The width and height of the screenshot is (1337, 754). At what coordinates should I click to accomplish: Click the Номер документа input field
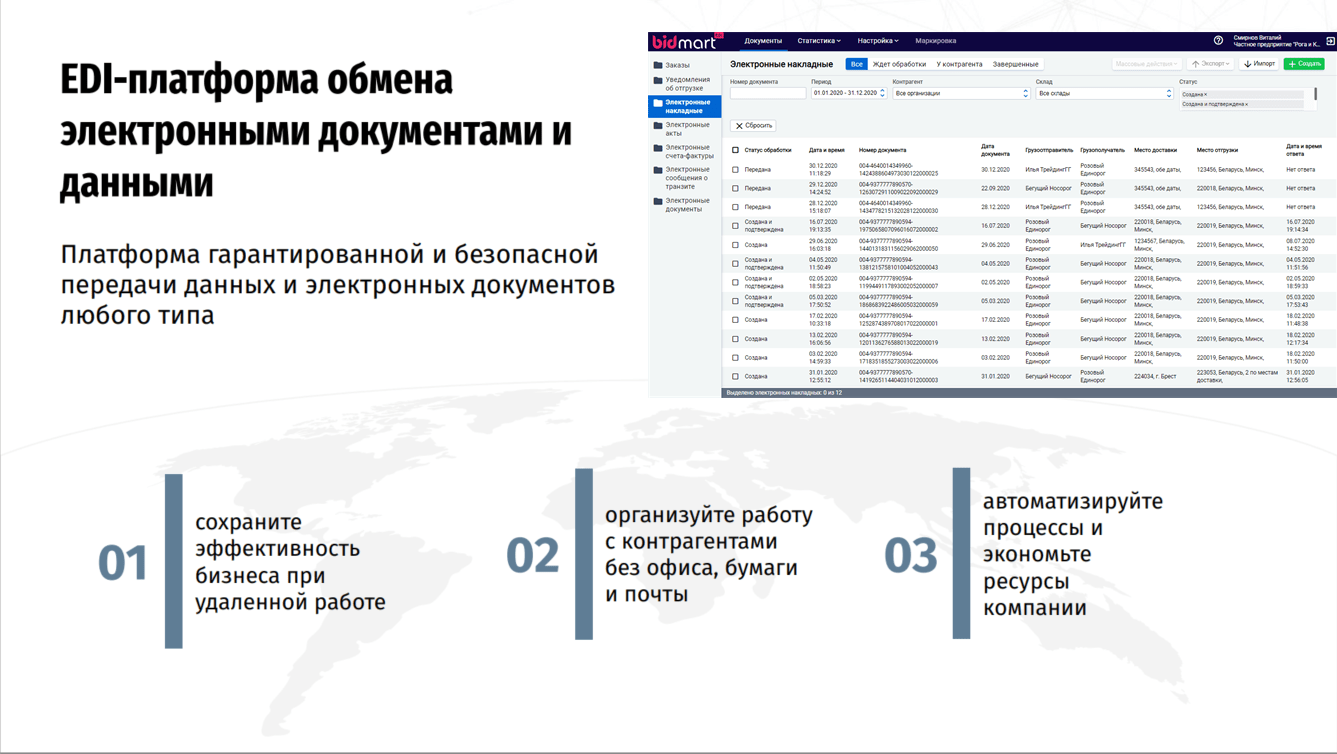(767, 93)
